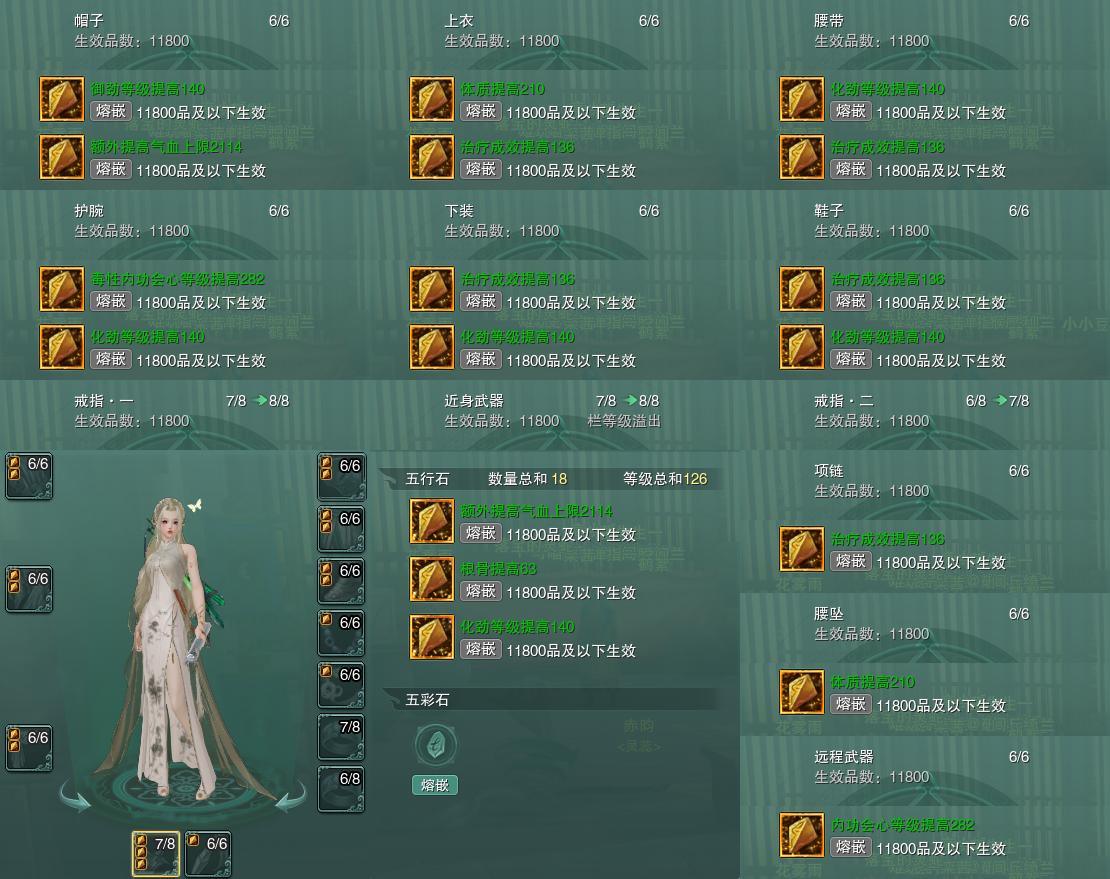Screen dimensions: 1110x879
Task: Select the 根骨提高63 five-element stone icon
Action: tap(432, 579)
